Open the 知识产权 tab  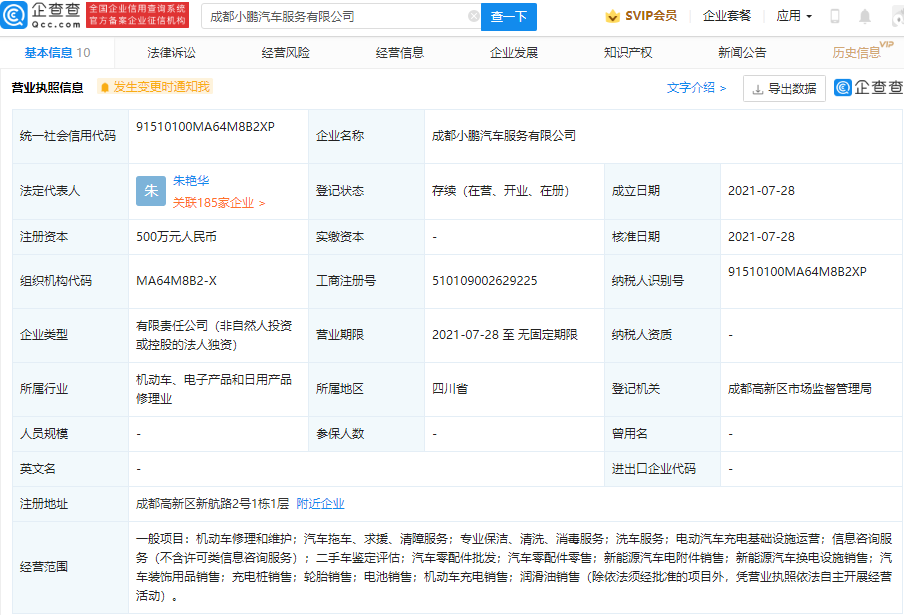click(628, 52)
